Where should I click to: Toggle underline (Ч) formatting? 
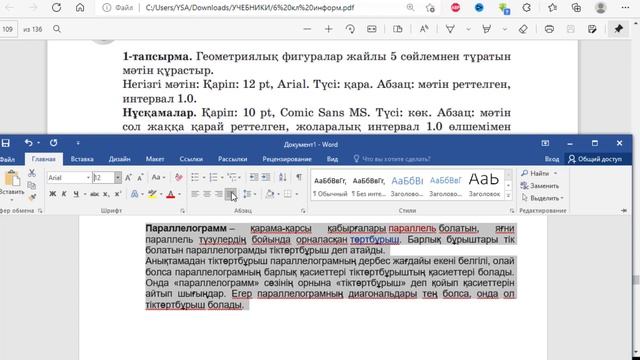pyautogui.click(x=76, y=194)
